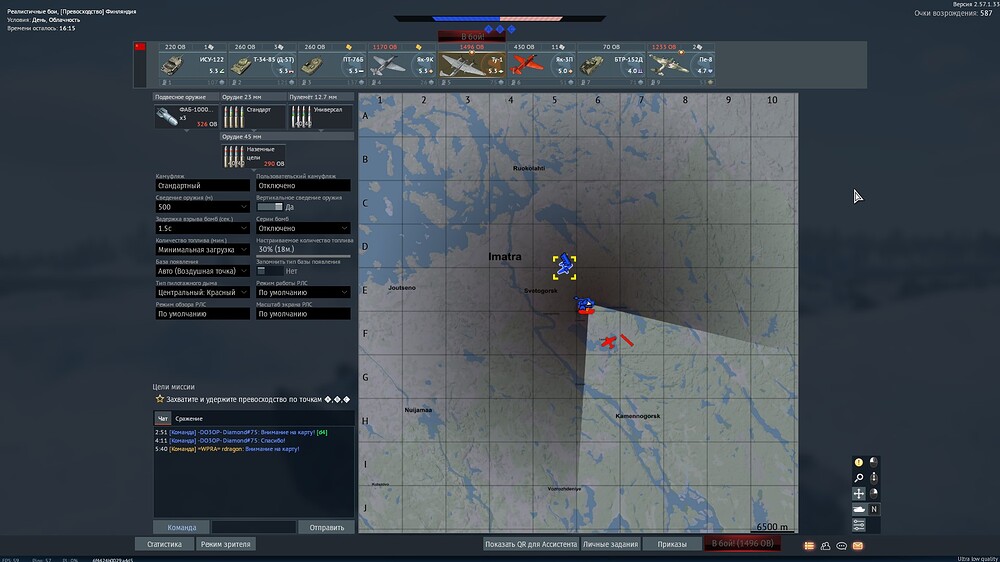Click the В бой! (1496 ОВ) button
Viewport: 1000px width, 562px height.
pos(742,544)
